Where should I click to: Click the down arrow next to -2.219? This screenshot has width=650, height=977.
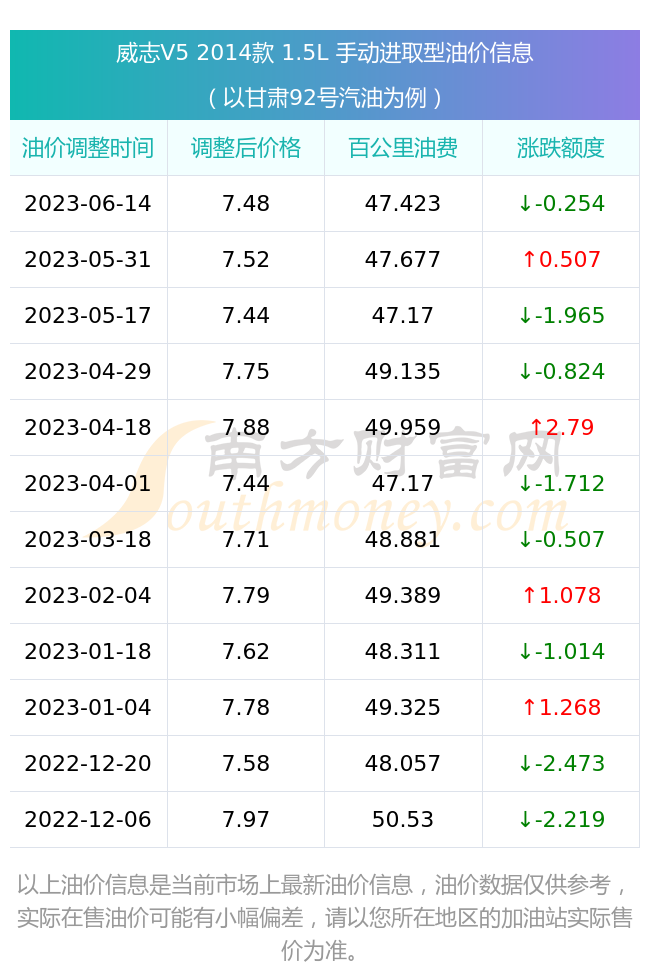click(525, 820)
